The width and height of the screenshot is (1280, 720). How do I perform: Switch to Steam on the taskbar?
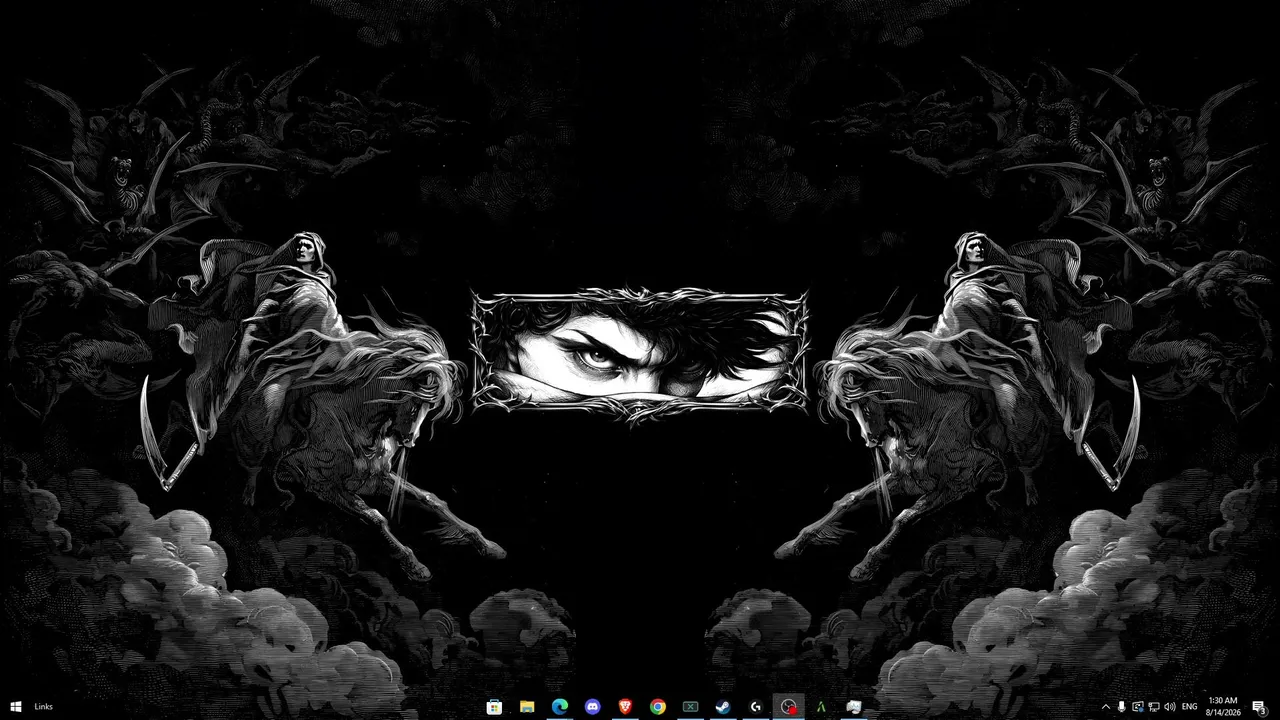(x=722, y=707)
